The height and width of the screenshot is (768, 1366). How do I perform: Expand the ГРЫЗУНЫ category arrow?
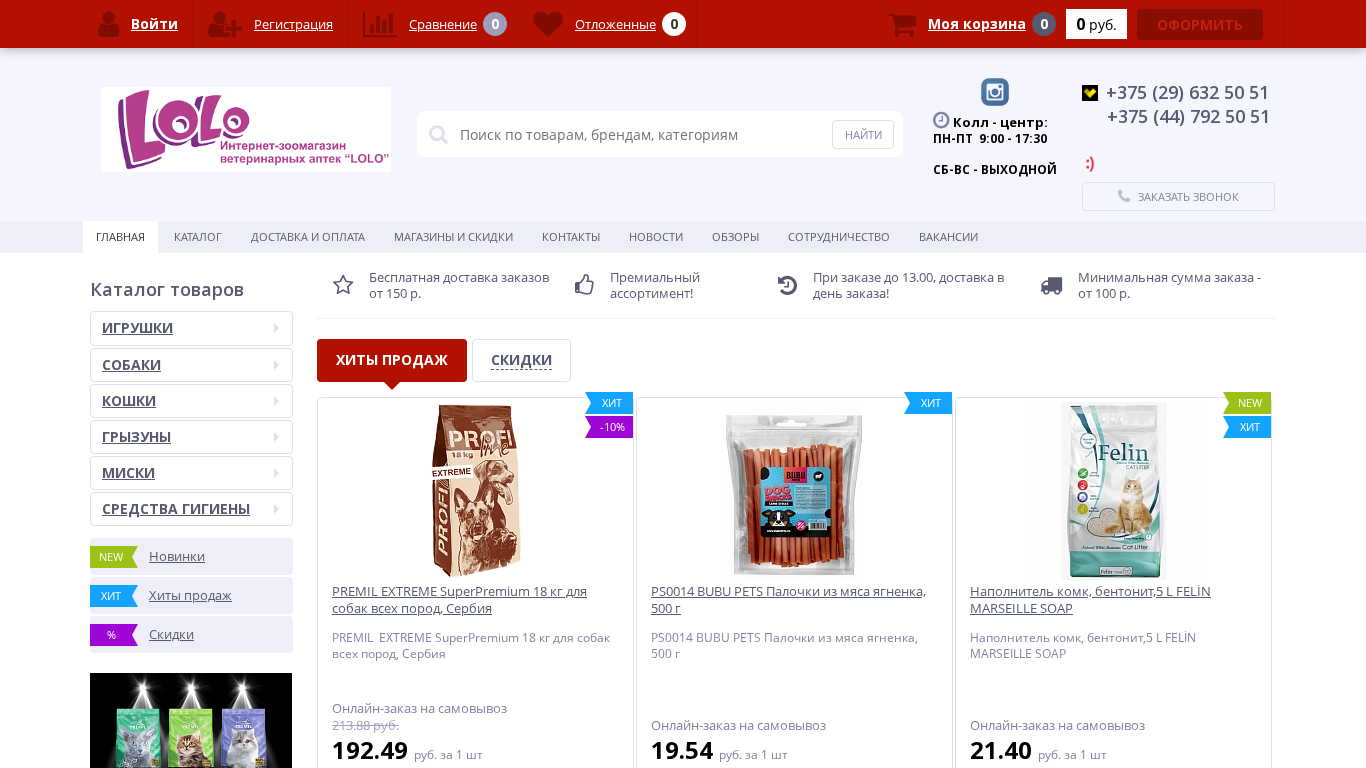276,437
